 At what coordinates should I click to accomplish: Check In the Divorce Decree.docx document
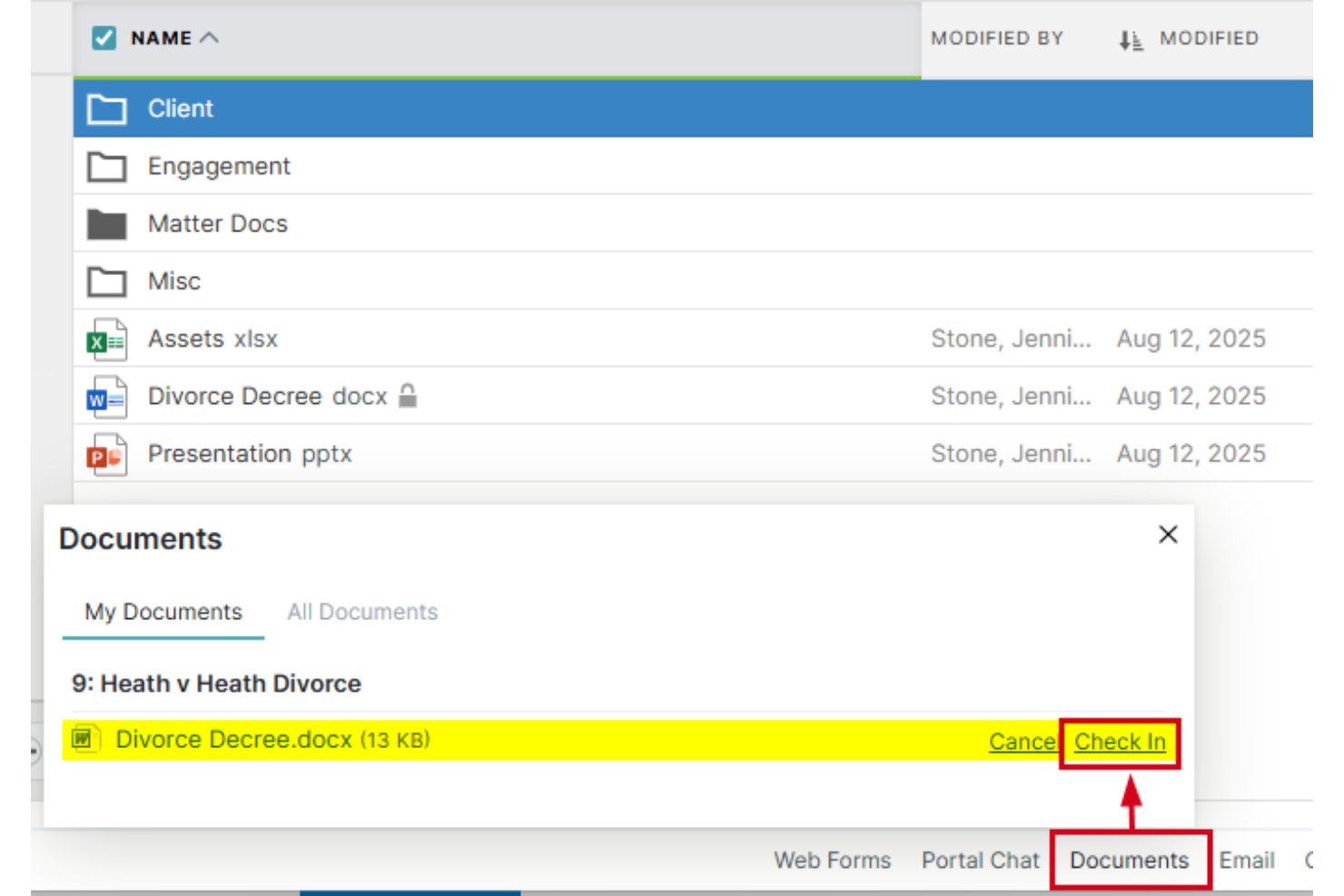coord(1120,742)
